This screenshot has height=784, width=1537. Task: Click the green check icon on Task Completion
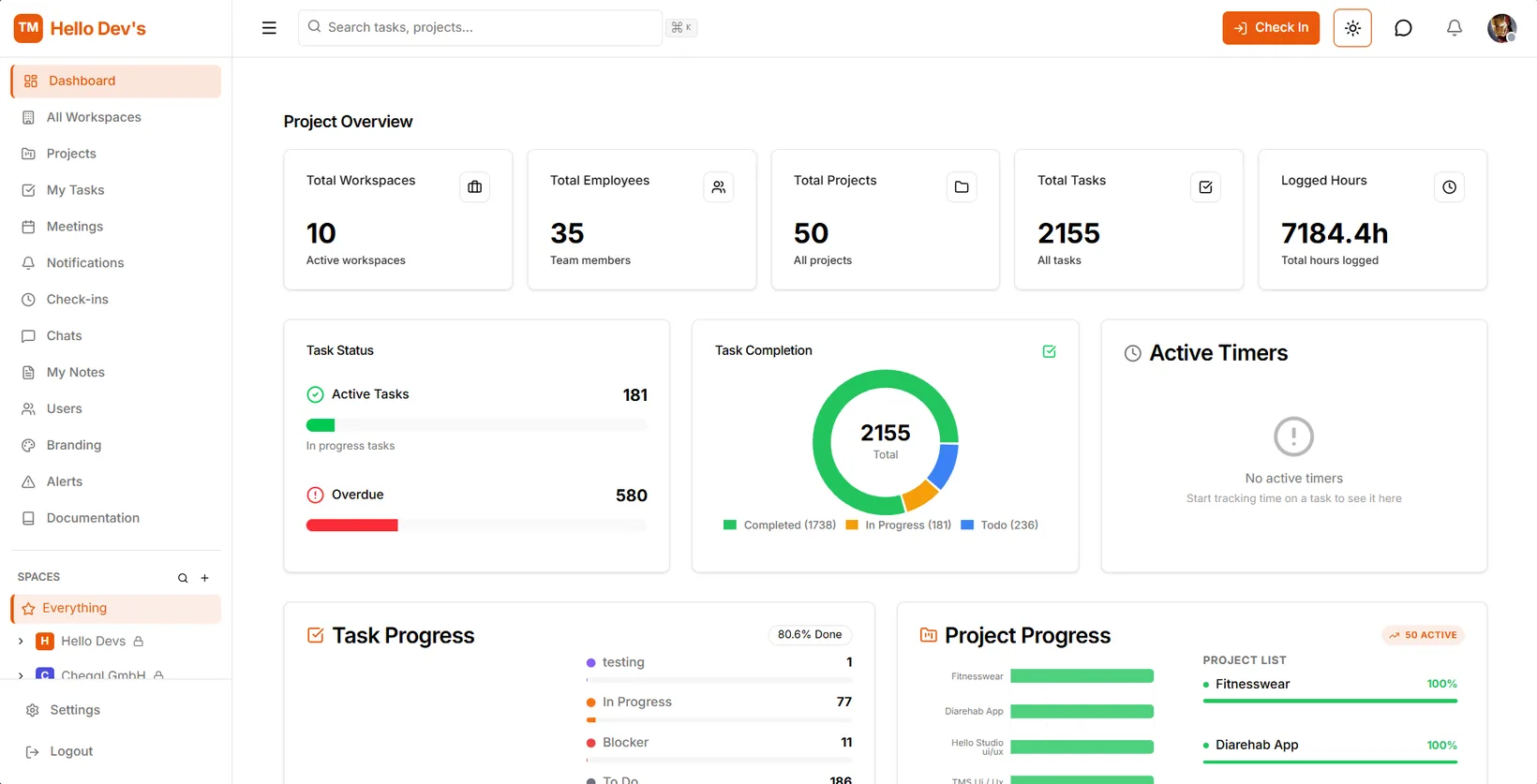point(1049,351)
